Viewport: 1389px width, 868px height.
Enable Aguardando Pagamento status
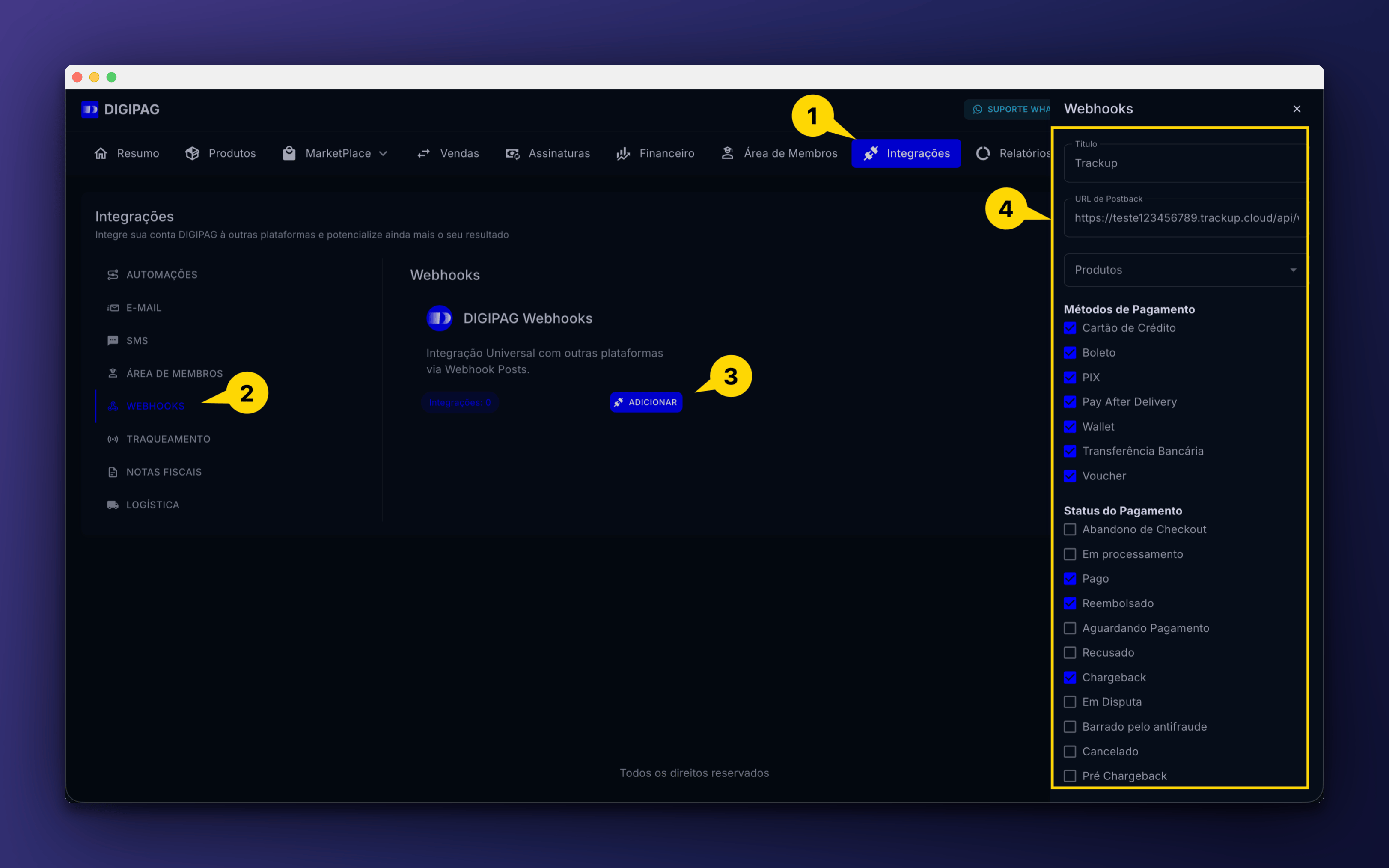pyautogui.click(x=1070, y=629)
